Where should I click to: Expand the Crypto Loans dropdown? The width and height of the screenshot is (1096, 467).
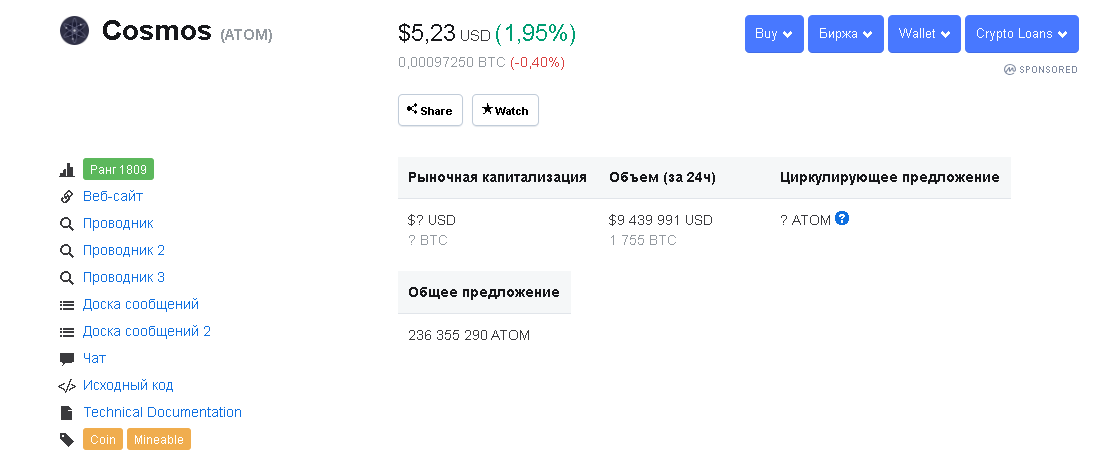click(x=1021, y=34)
